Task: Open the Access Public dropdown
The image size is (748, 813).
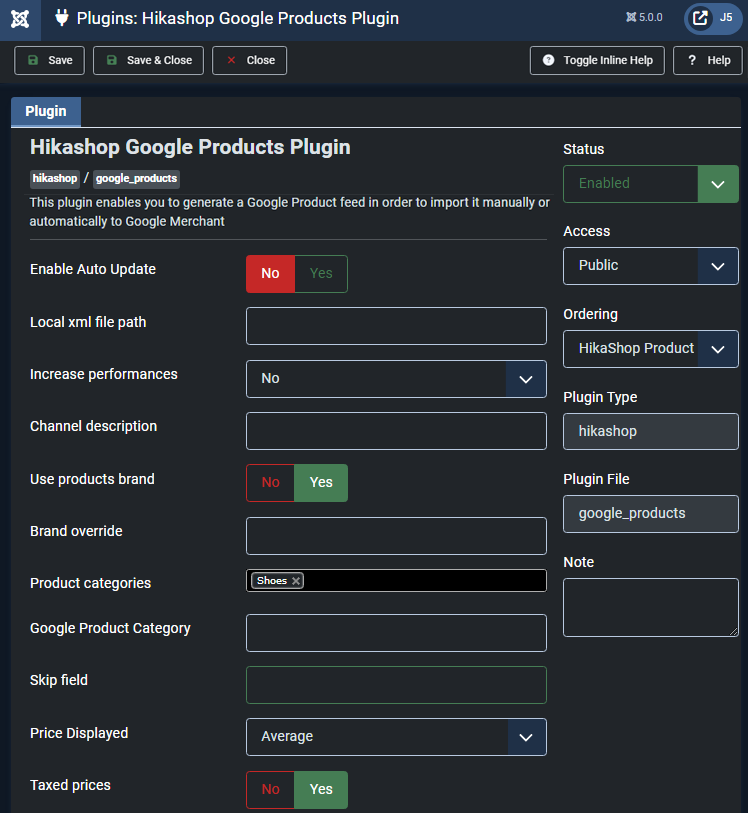Action: click(651, 266)
